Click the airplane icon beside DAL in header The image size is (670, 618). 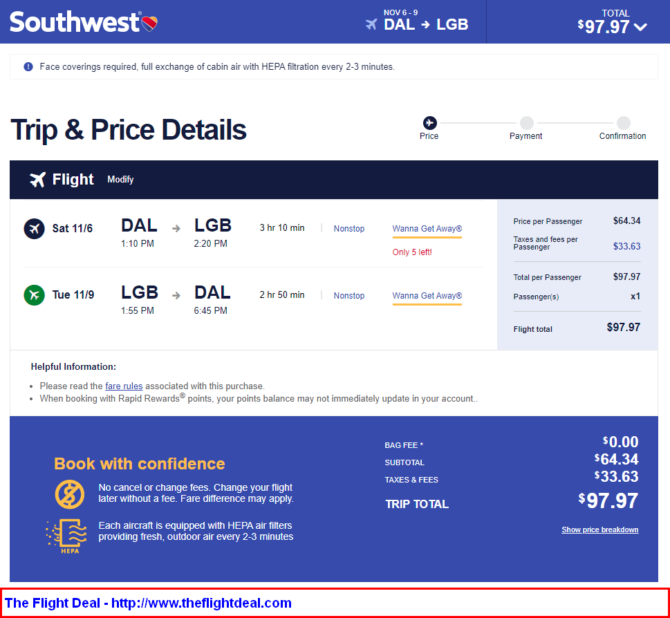pyautogui.click(x=371, y=24)
